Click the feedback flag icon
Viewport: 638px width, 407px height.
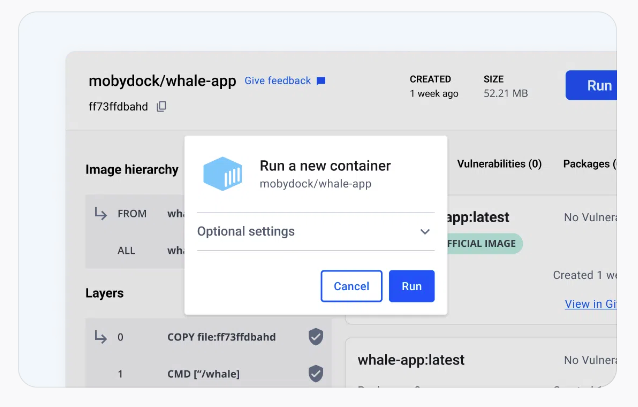321,81
